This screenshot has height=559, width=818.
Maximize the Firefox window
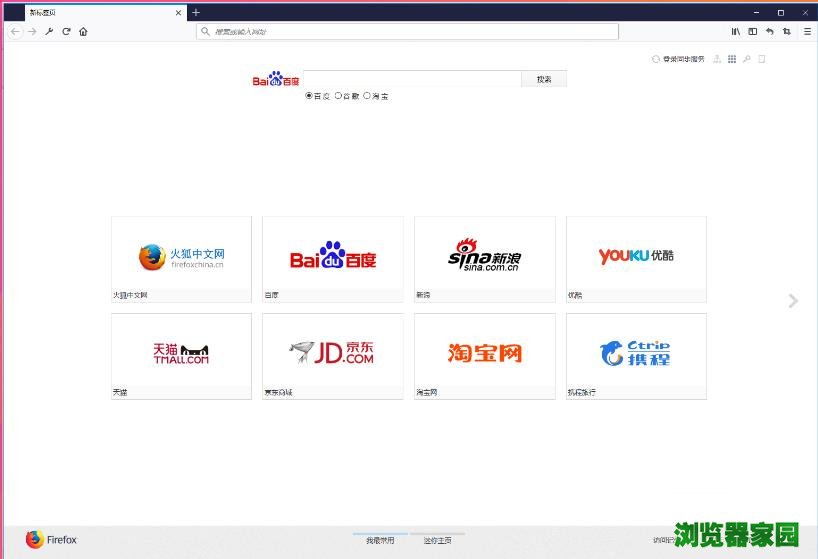pos(781,13)
